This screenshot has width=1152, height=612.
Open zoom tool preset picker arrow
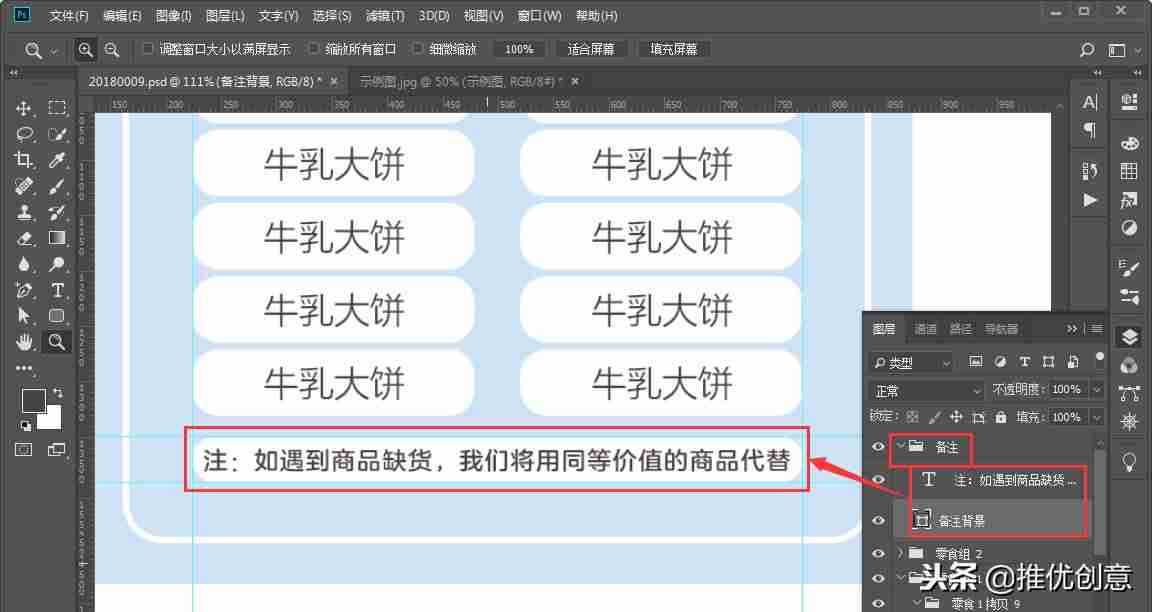[54, 51]
